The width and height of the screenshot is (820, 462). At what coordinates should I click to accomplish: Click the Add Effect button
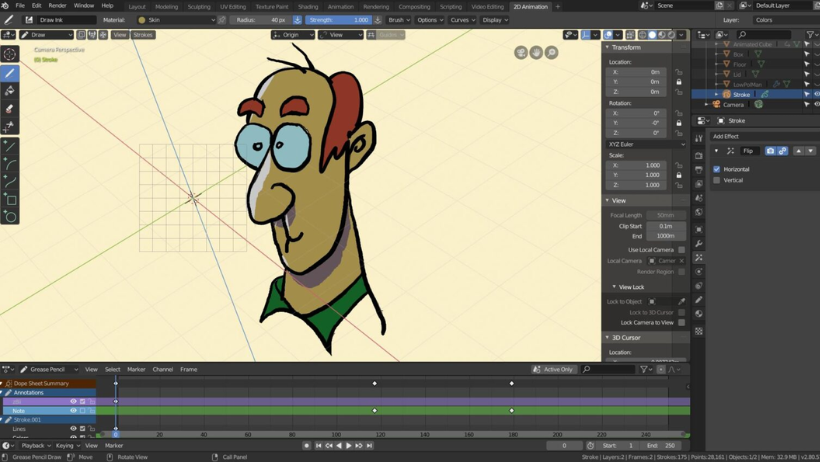tap(766, 136)
